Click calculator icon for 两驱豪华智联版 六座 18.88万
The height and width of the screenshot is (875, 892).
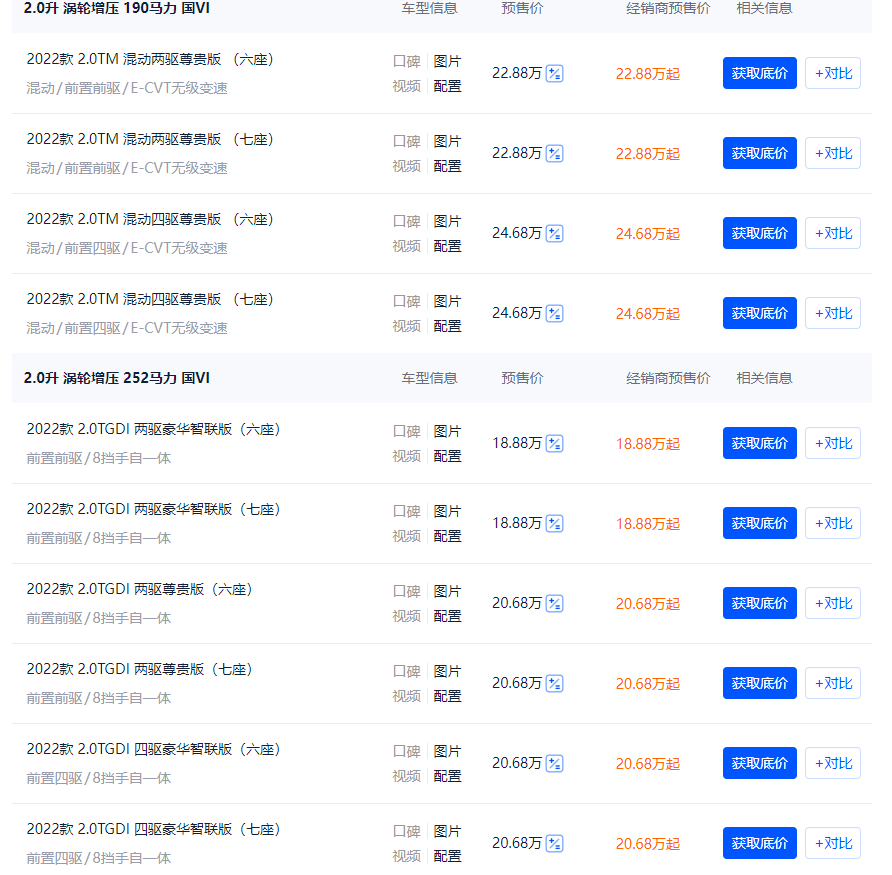point(554,443)
